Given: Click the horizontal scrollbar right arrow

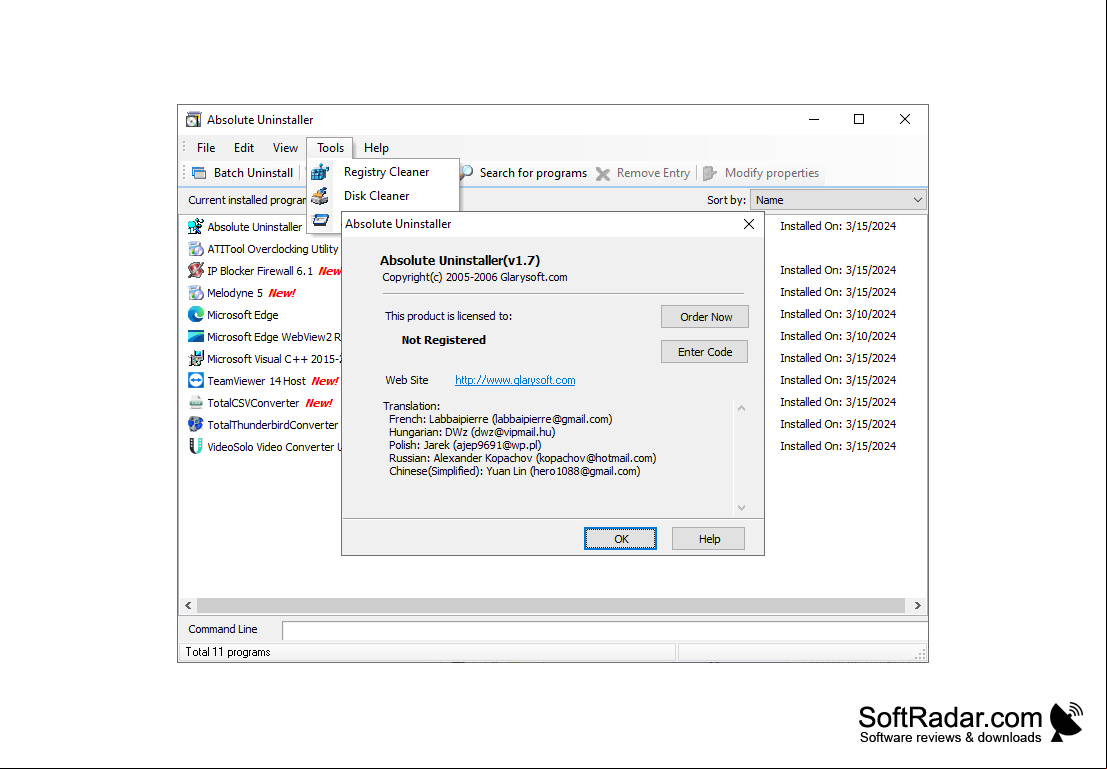Looking at the screenshot, I should (917, 605).
